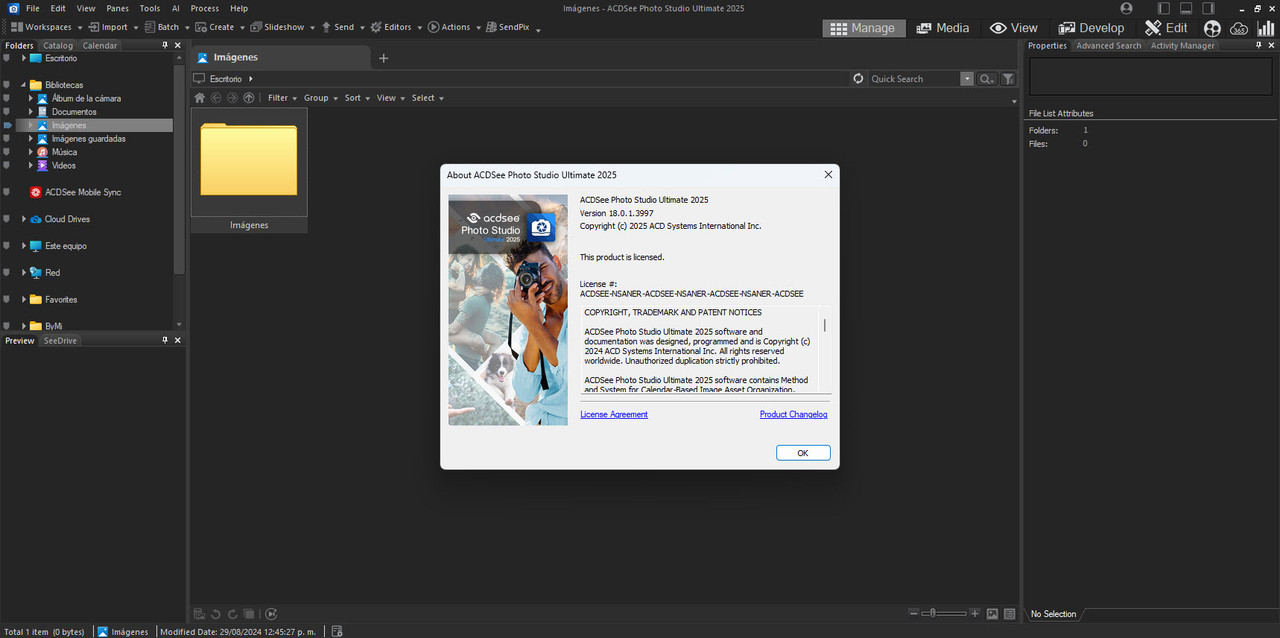Image resolution: width=1280 pixels, height=638 pixels.
Task: Toggle the left pane layout icon in title bar
Action: 1163,8
